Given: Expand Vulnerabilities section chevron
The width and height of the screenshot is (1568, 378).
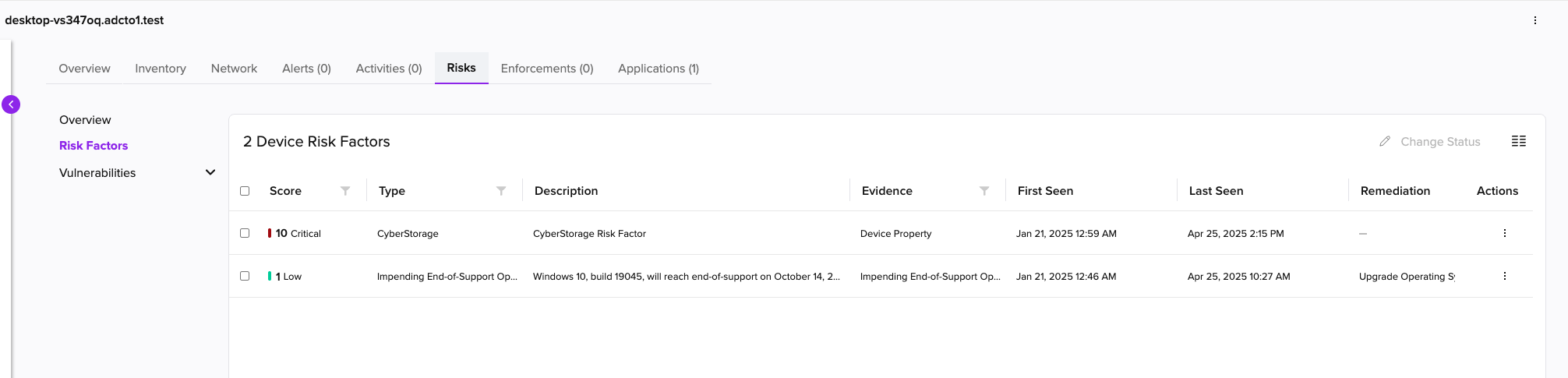Looking at the screenshot, I should (x=210, y=172).
